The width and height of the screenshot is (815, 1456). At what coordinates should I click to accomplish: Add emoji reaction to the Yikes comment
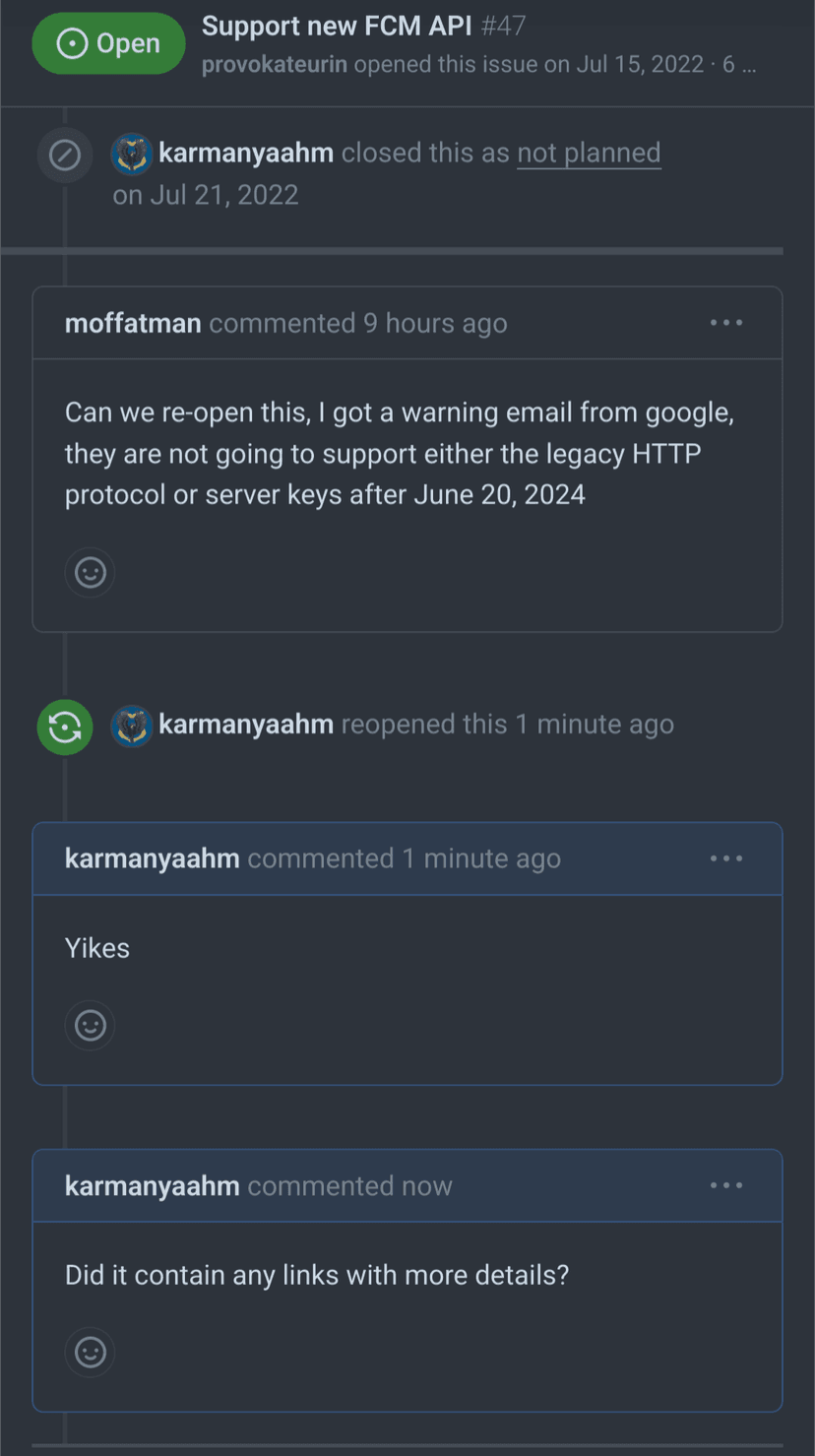(x=90, y=1025)
